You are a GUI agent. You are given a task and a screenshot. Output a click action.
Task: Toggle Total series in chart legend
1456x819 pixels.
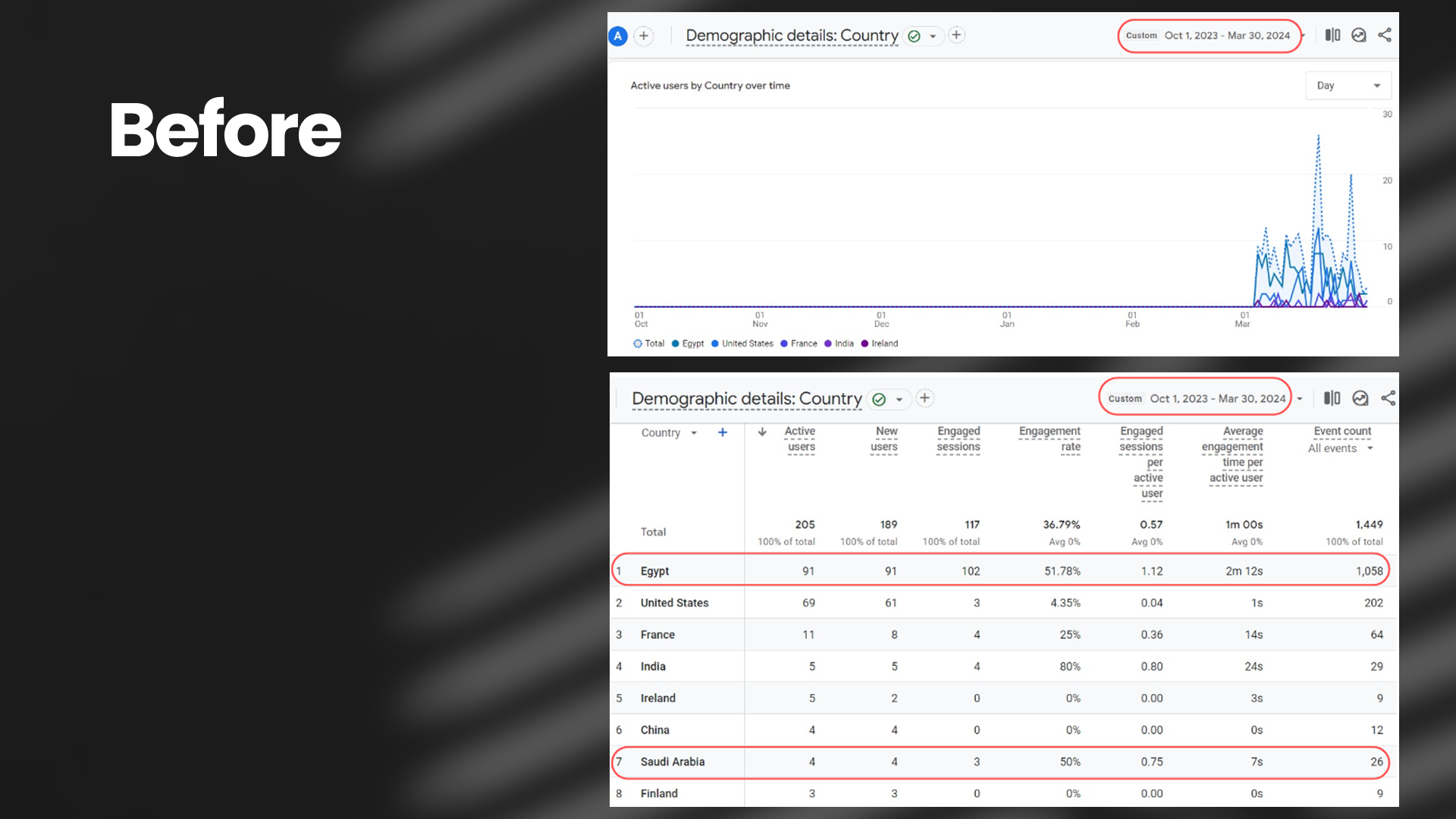click(x=649, y=344)
